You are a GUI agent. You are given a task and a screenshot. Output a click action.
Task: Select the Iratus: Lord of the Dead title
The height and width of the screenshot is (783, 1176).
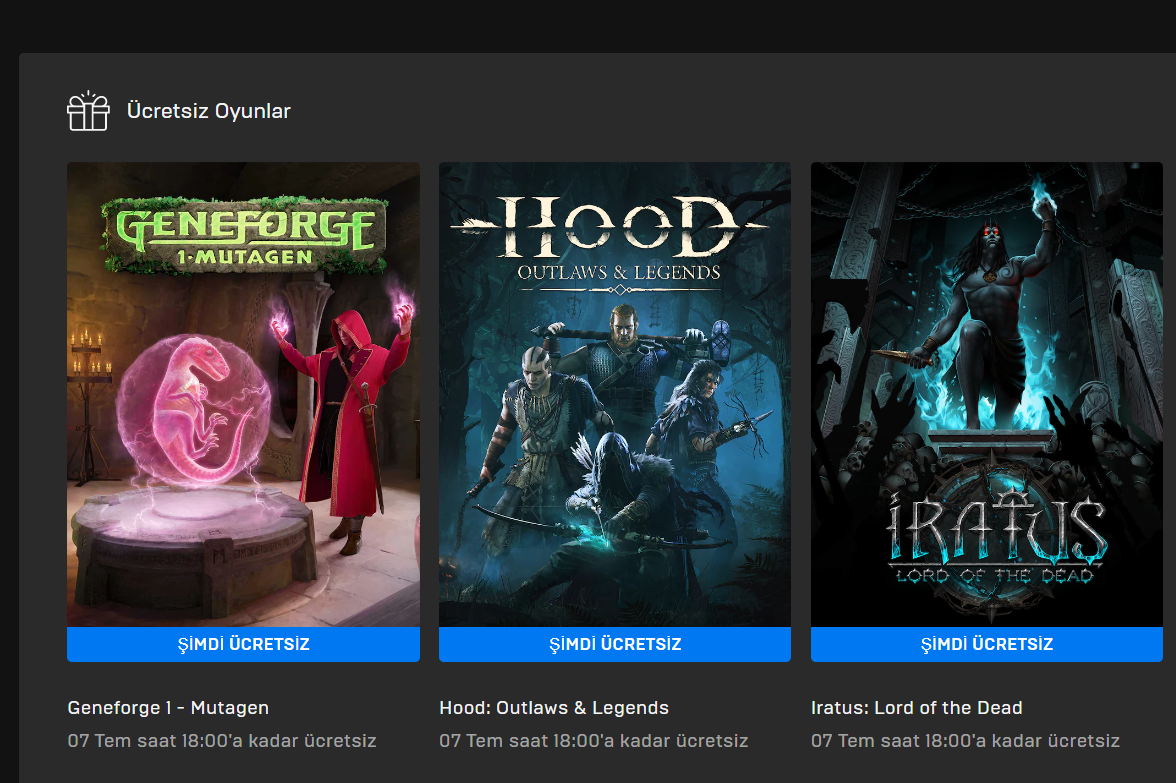coord(916,708)
